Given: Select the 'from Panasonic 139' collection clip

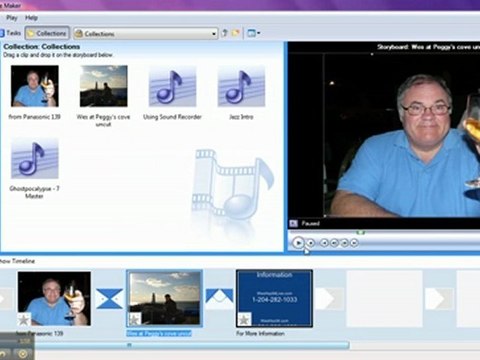Looking at the screenshot, I should coord(35,86).
